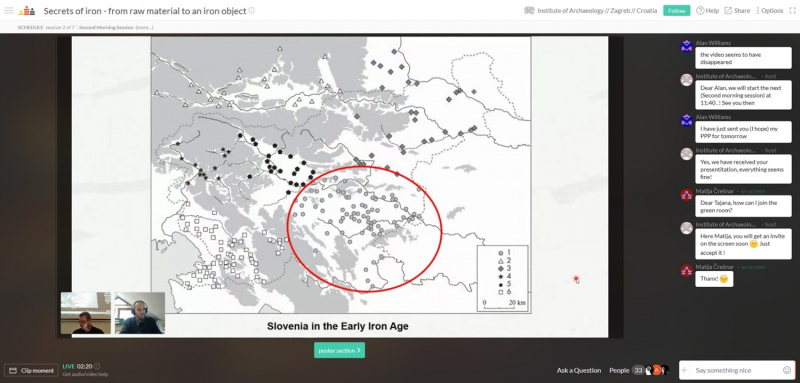Toggle Follow for Institute of Archaeology
The image size is (800, 383).
pos(677,11)
